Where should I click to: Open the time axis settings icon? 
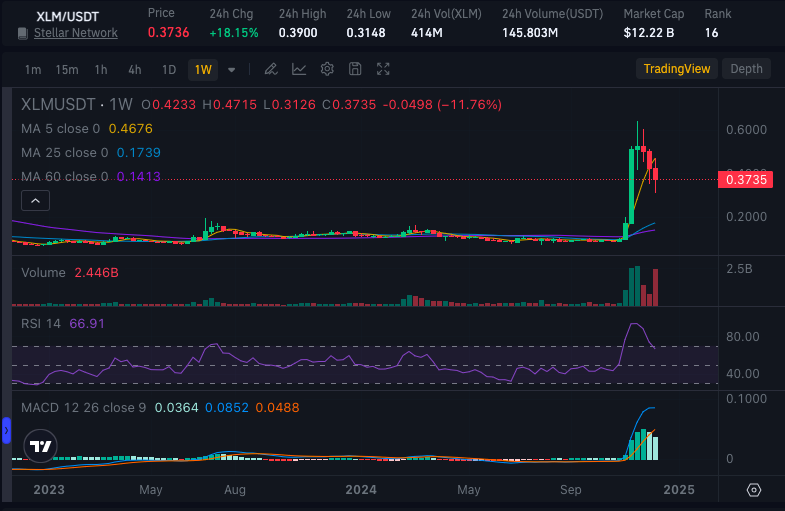[x=753, y=489]
